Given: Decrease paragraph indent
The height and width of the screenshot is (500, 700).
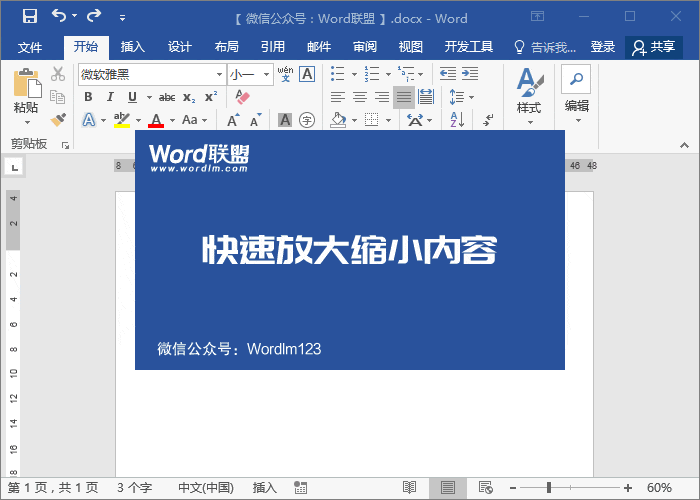Looking at the screenshot, I should click(x=448, y=73).
